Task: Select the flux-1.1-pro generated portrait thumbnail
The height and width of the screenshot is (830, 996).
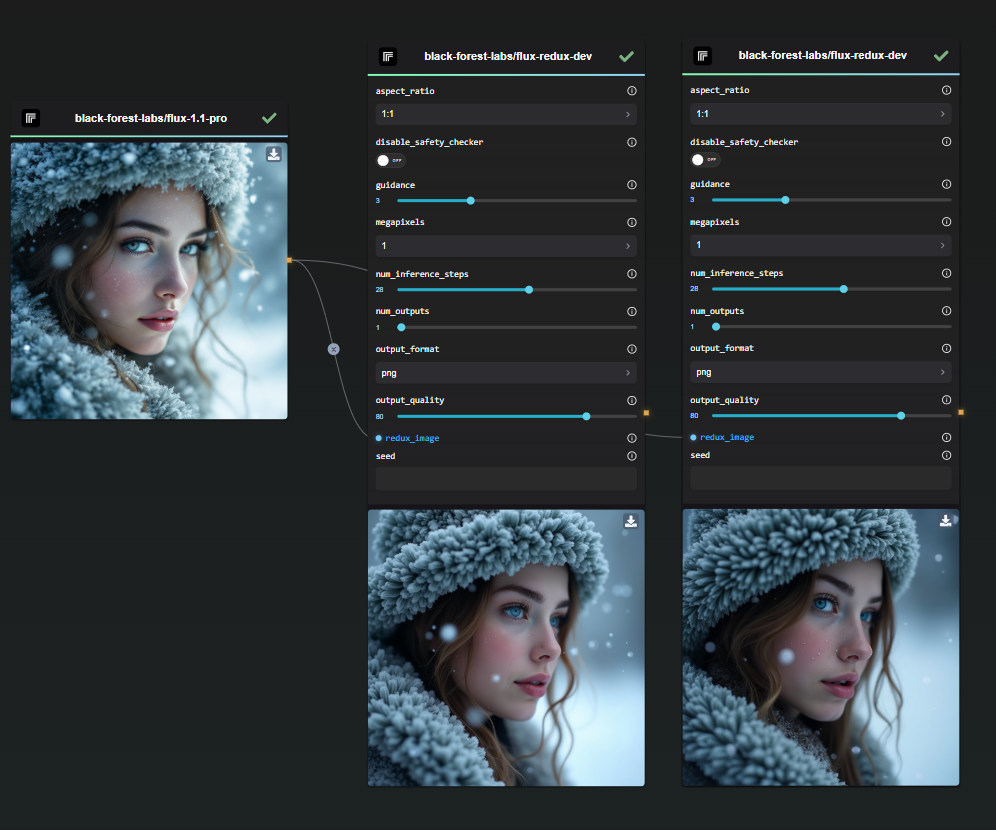Action: (x=149, y=281)
